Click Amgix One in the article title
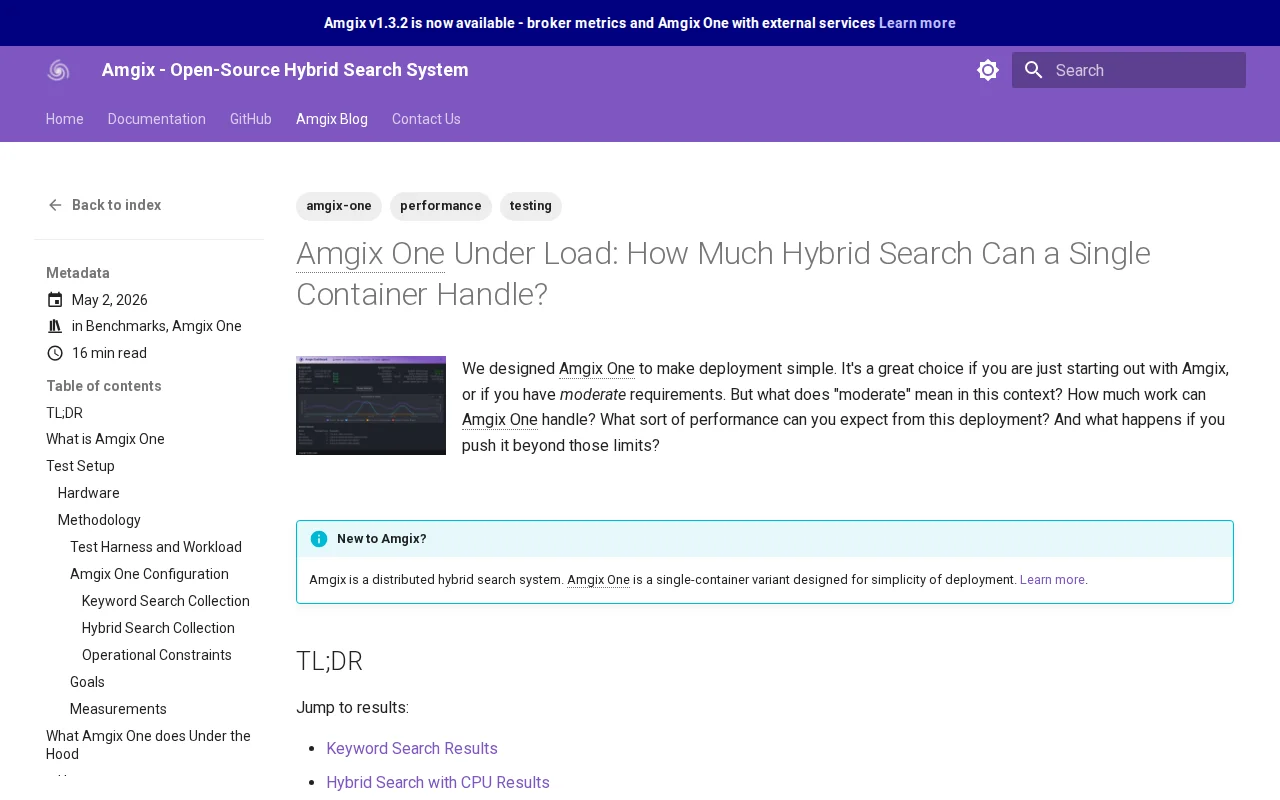Screen dimensions: 1280x800 point(370,253)
